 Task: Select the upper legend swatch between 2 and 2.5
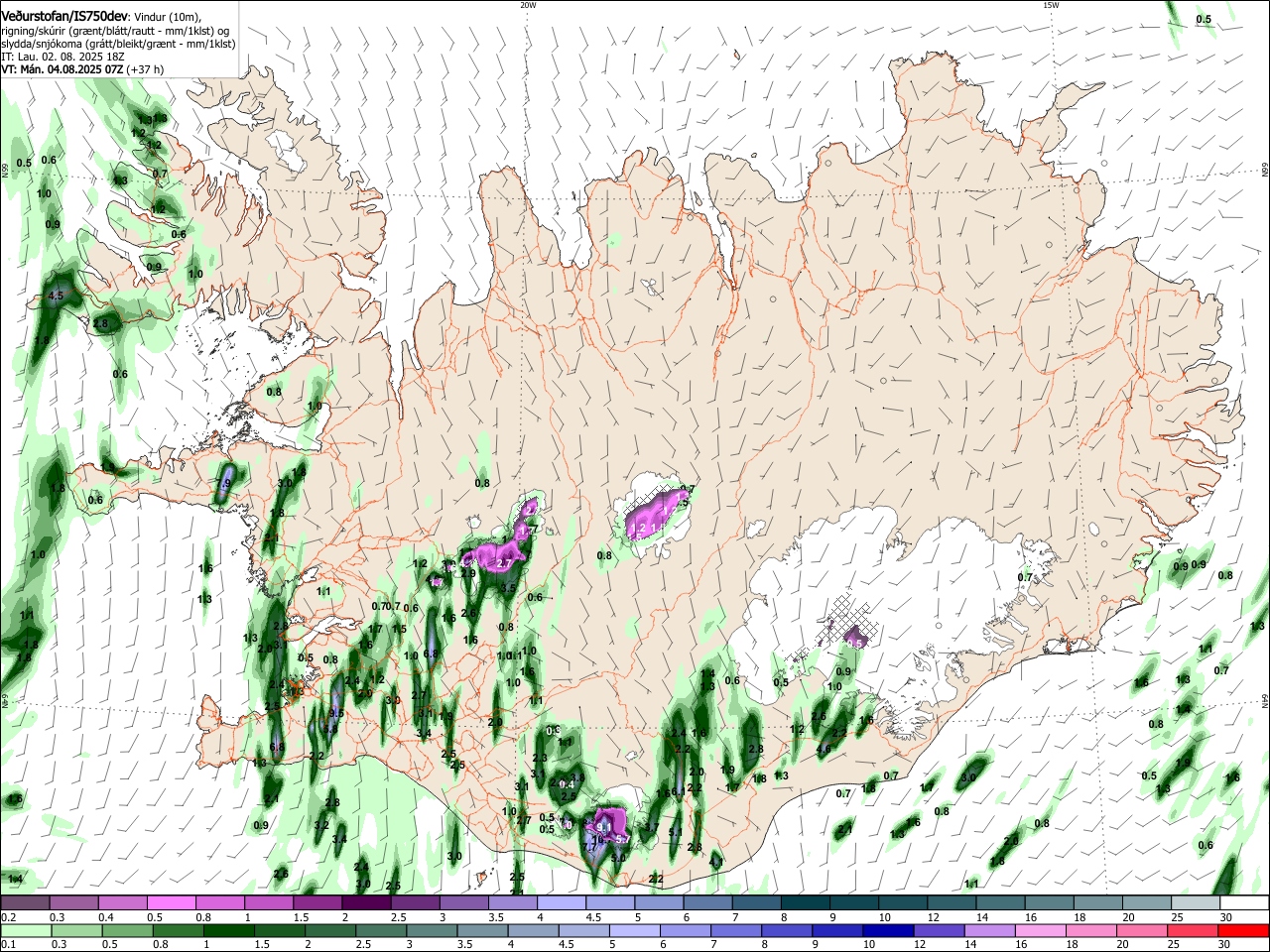tap(366, 903)
